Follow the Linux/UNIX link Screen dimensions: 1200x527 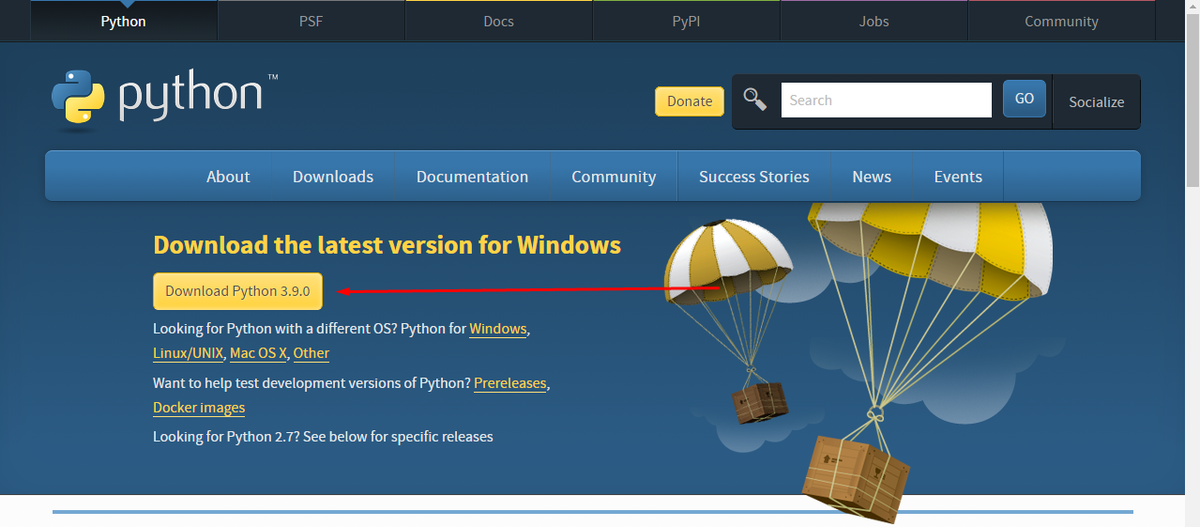(x=189, y=353)
